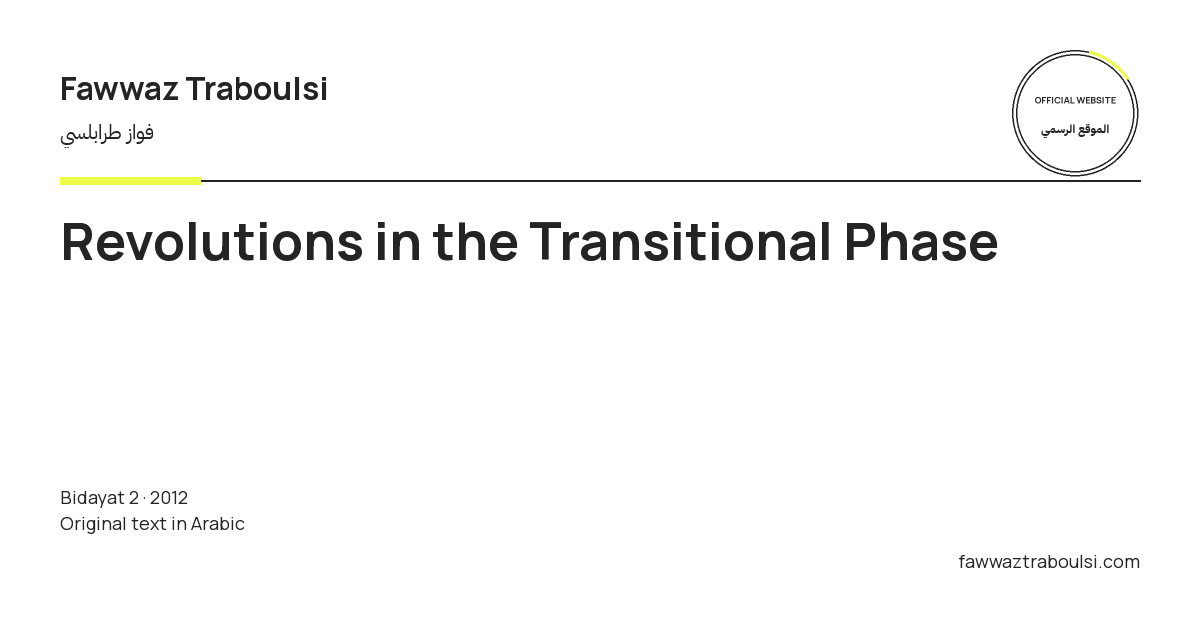The height and width of the screenshot is (630, 1200).
Task: Click the Arabic name "فواز طرابلسي"
Action: click(107, 133)
